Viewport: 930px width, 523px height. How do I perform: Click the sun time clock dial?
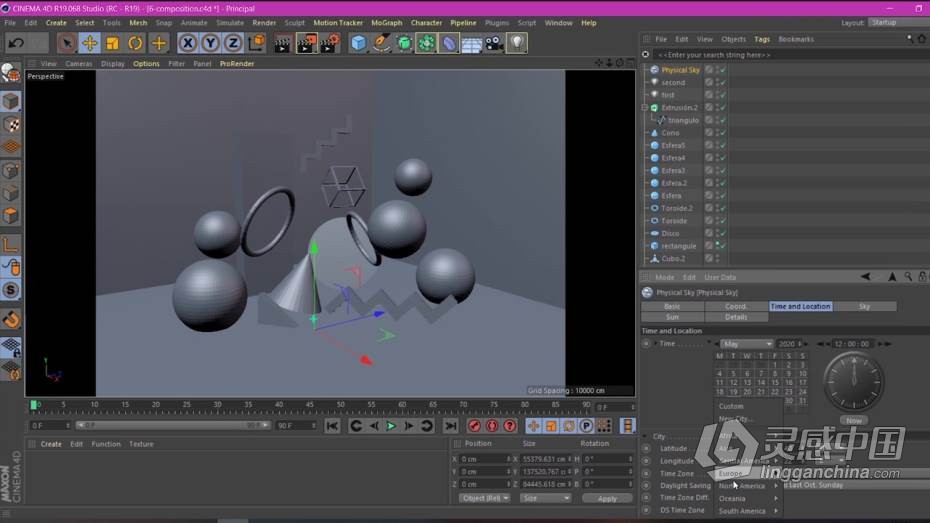pyautogui.click(x=853, y=382)
